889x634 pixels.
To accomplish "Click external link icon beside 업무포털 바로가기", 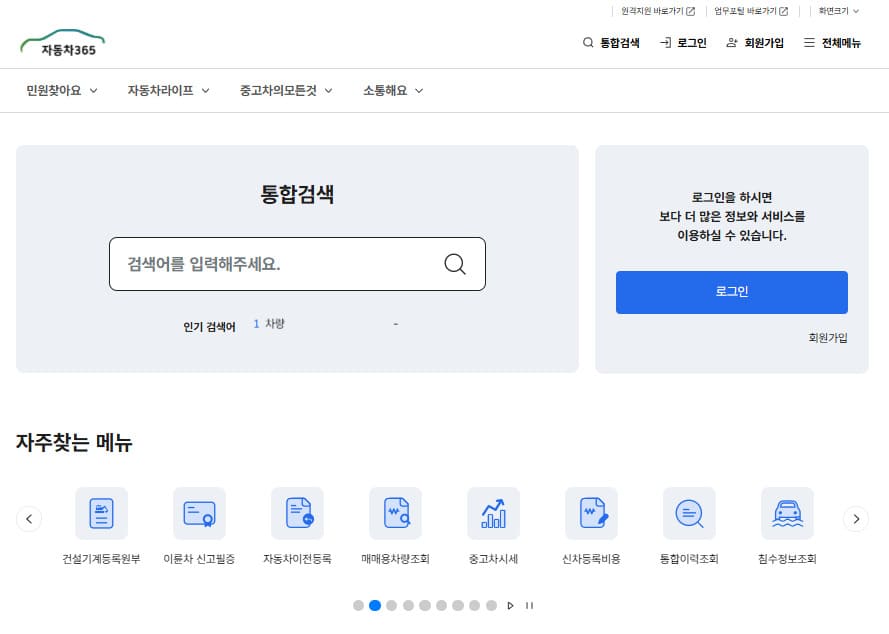I will [784, 11].
